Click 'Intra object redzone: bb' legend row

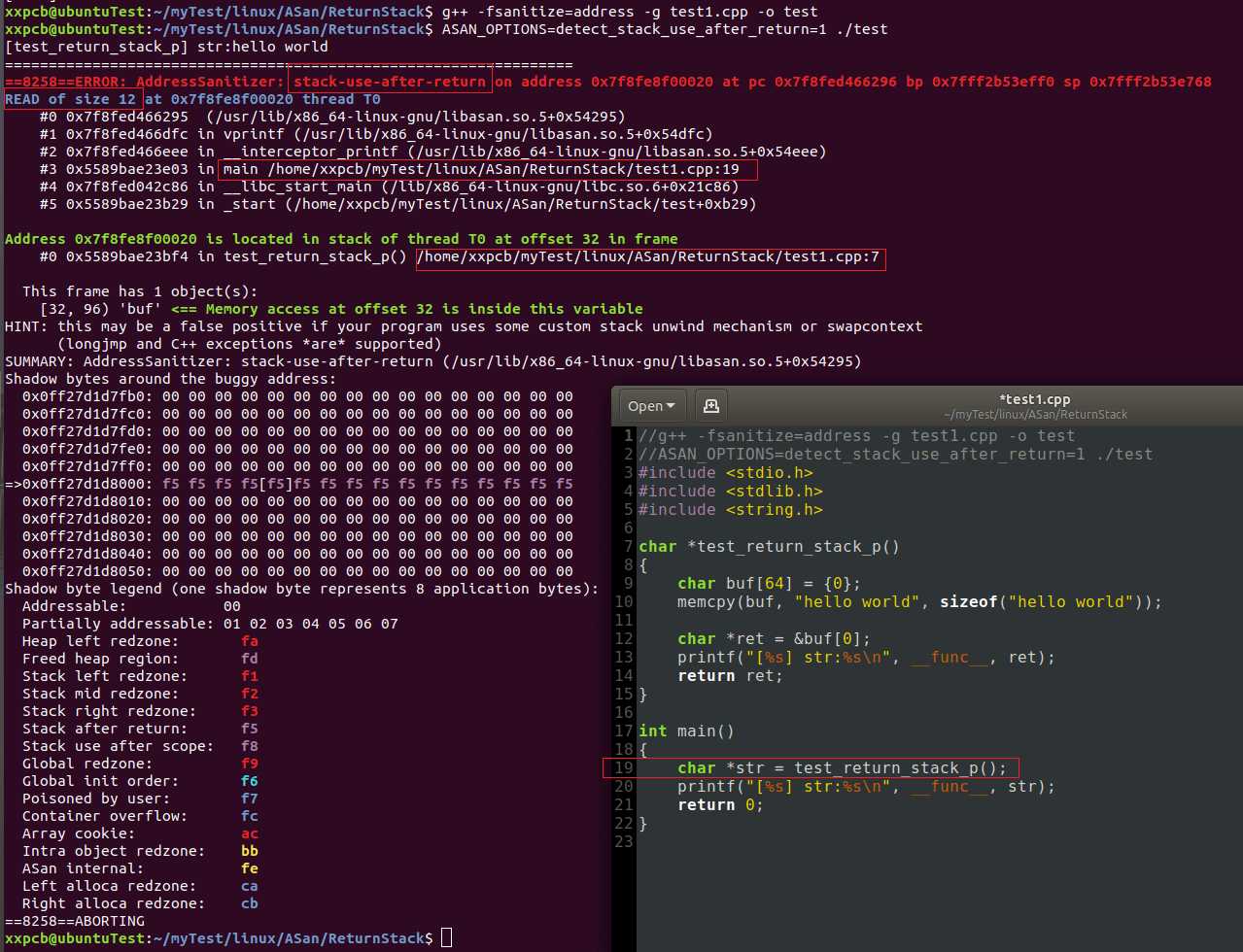(140, 851)
